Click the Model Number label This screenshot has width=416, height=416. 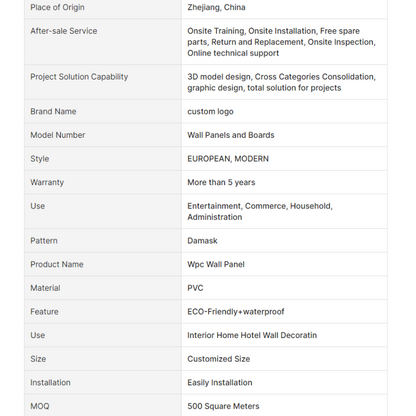tap(58, 135)
